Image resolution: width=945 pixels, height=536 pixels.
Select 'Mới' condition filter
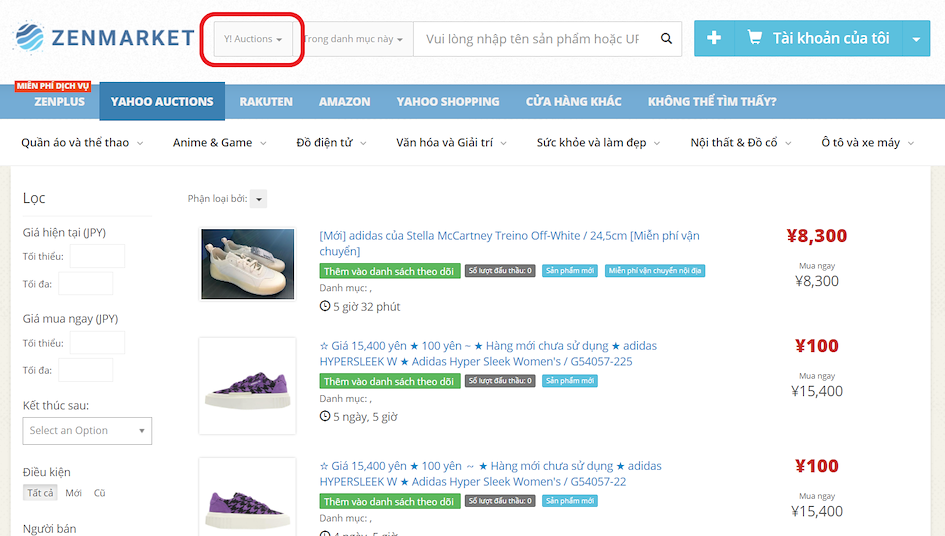pos(74,493)
